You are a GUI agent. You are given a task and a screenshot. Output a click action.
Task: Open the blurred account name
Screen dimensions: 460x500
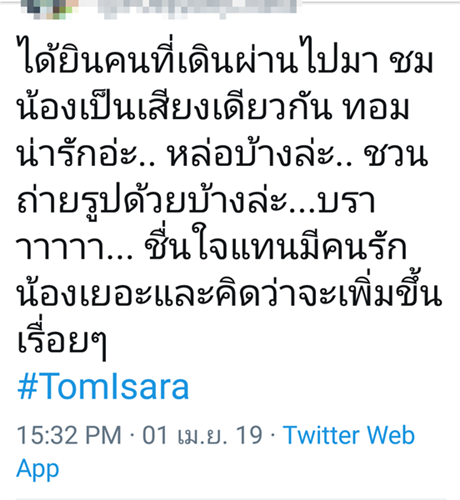click(197, 8)
